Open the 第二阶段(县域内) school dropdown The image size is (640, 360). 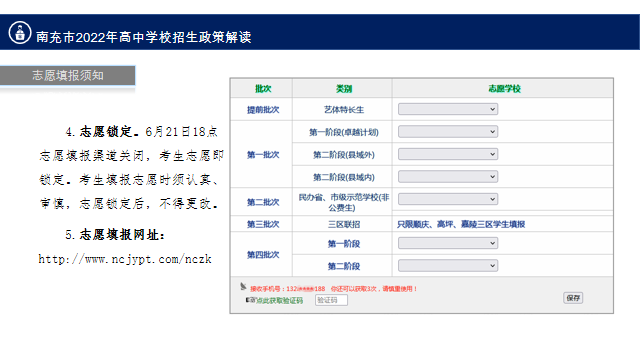pos(448,176)
